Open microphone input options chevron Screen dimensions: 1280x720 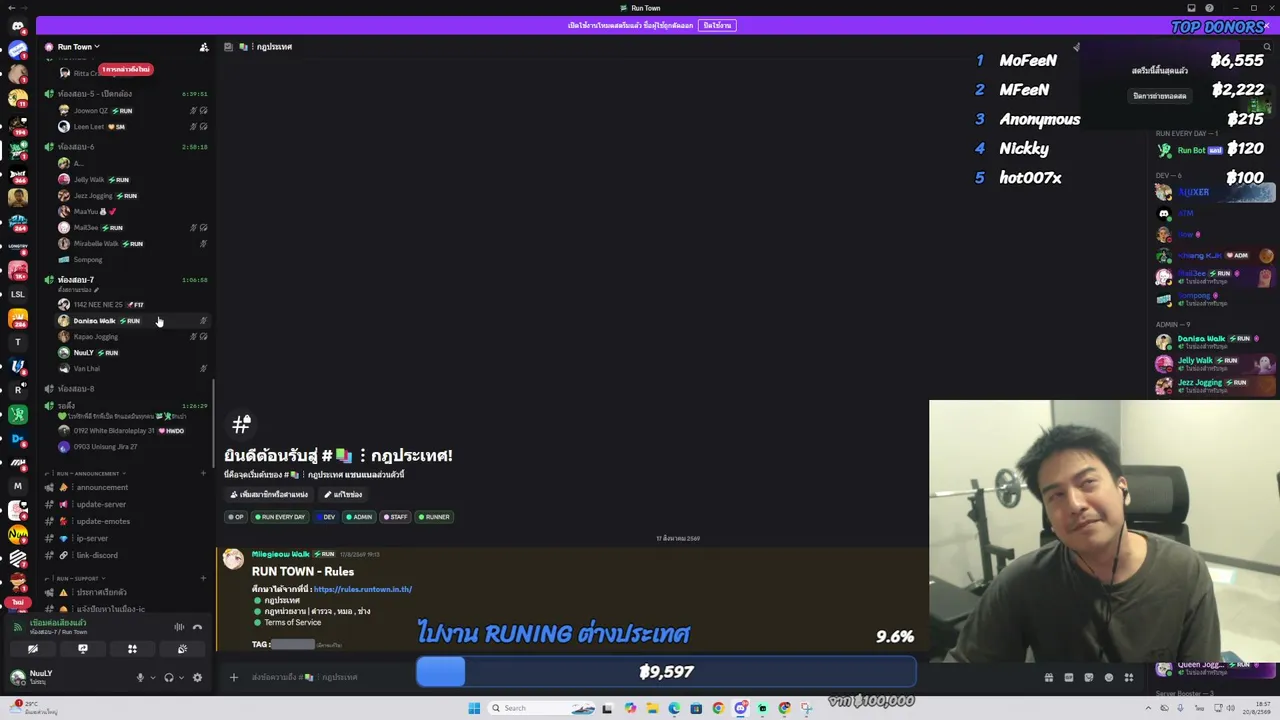click(x=152, y=677)
